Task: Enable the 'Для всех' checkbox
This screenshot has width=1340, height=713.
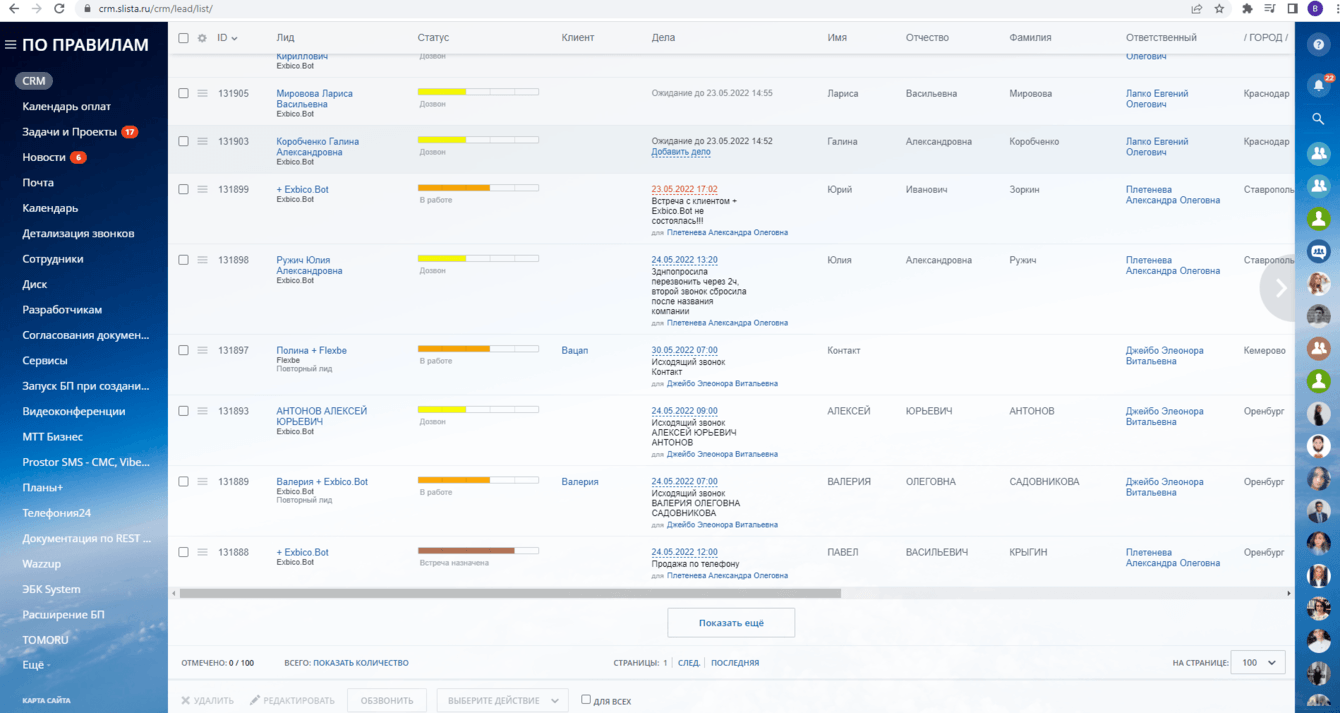Action: coord(586,700)
